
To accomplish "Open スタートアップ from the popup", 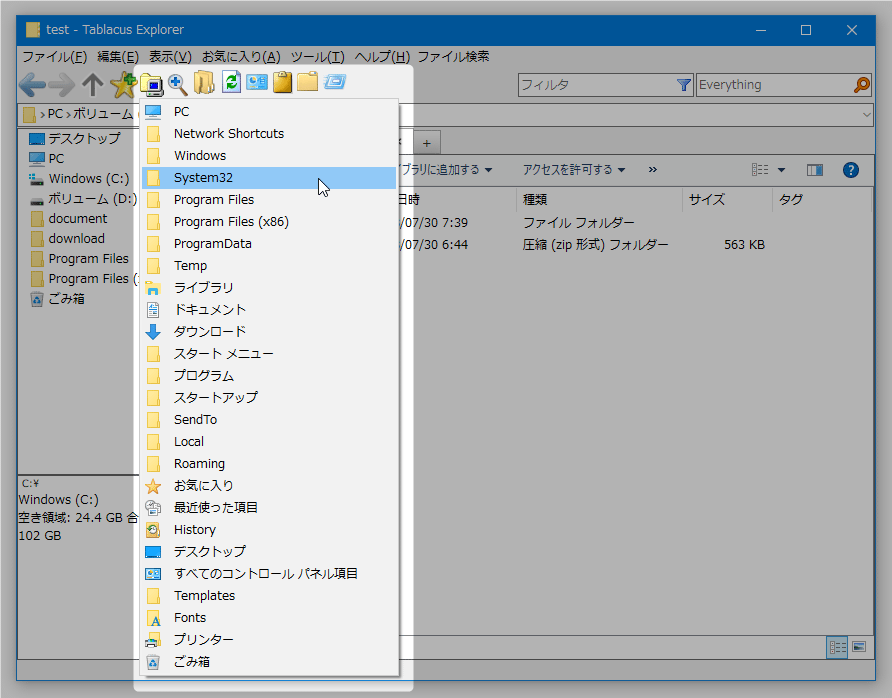I will [269, 398].
